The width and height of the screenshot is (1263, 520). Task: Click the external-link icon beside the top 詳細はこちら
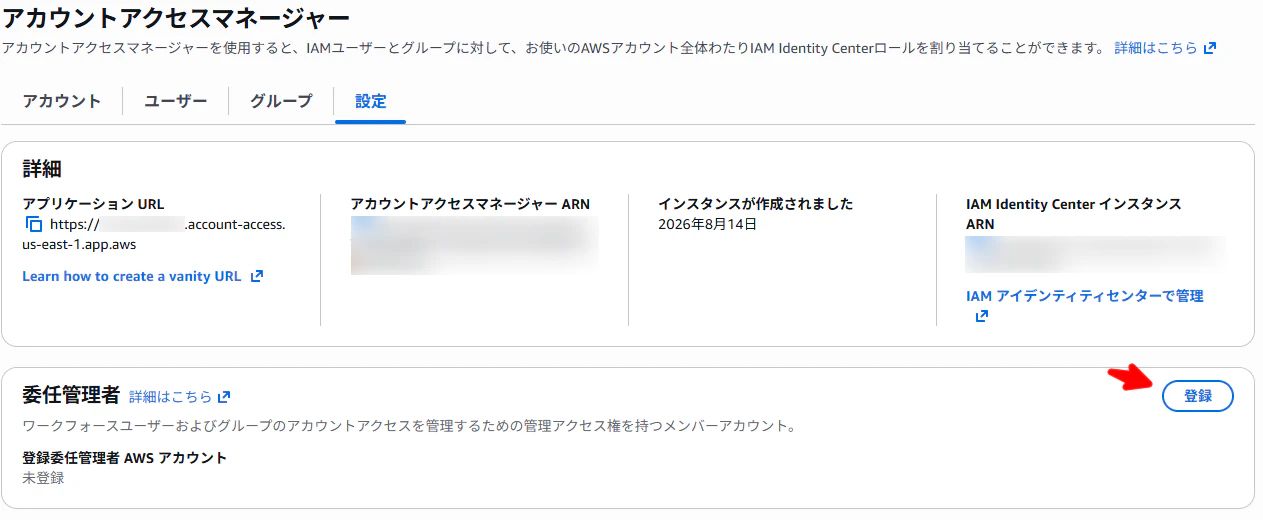point(1210,48)
